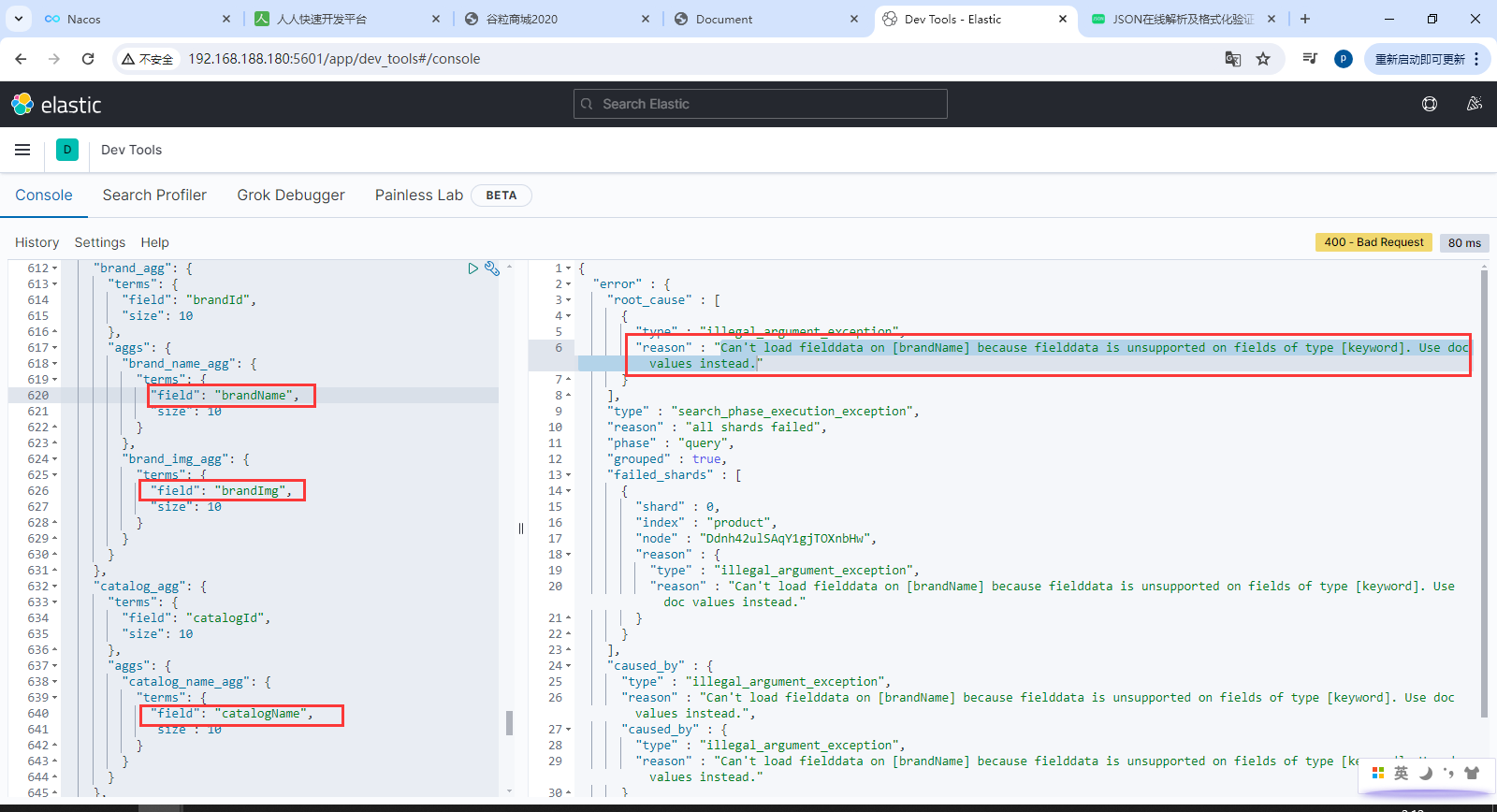Open the History link
1497x812 pixels.
coord(36,242)
